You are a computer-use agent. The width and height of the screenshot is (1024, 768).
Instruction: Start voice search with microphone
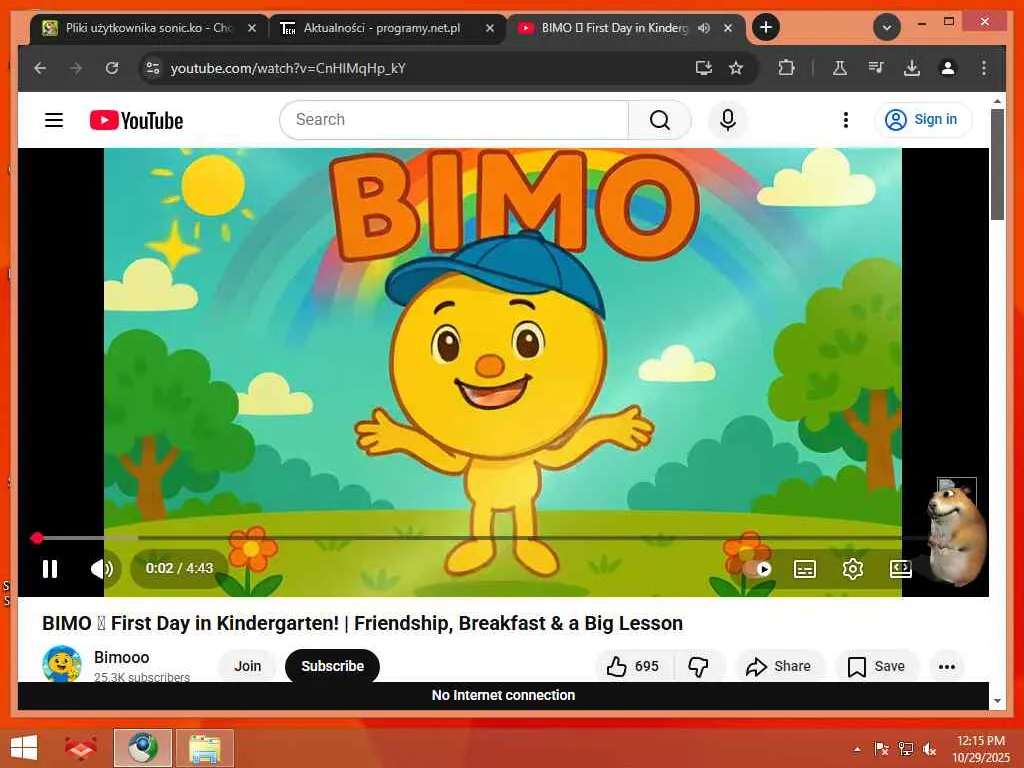(728, 120)
